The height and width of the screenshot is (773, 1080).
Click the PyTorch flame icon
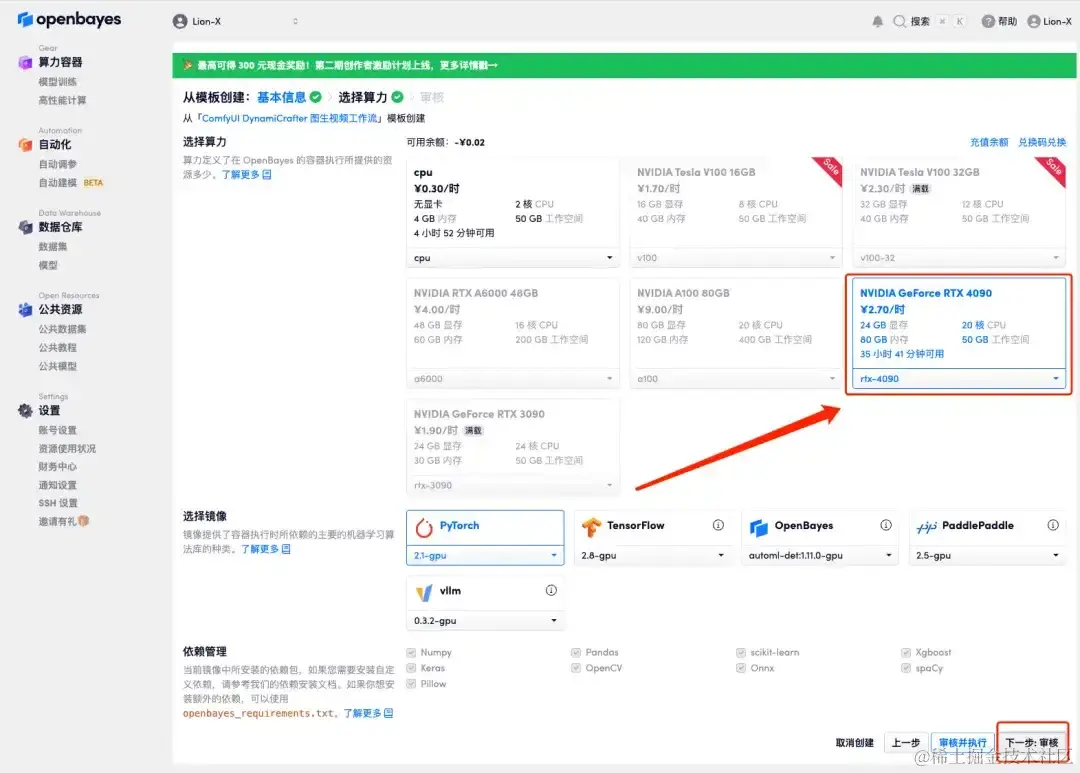click(x=424, y=527)
